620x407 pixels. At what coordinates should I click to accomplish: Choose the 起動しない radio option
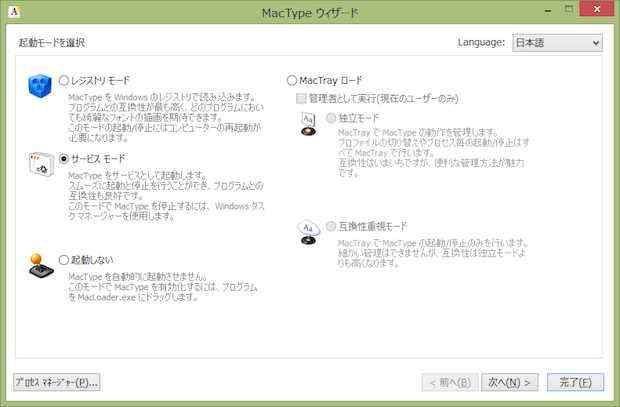65,259
